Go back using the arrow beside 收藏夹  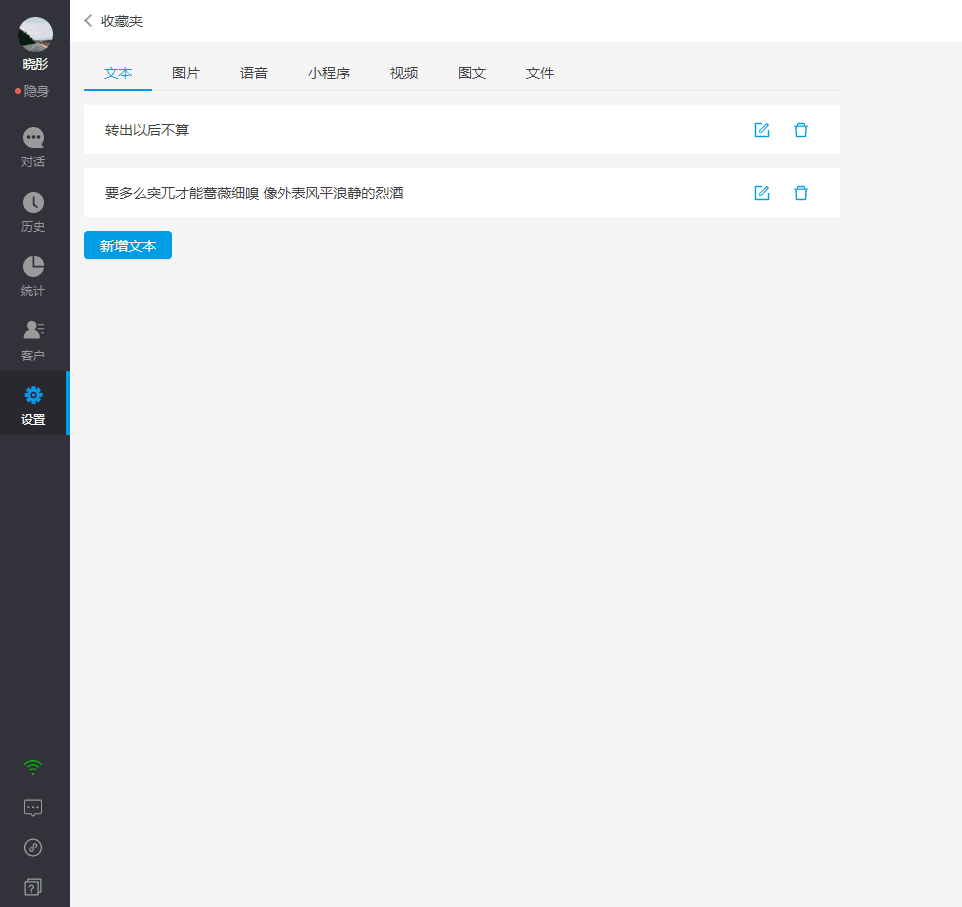88,21
